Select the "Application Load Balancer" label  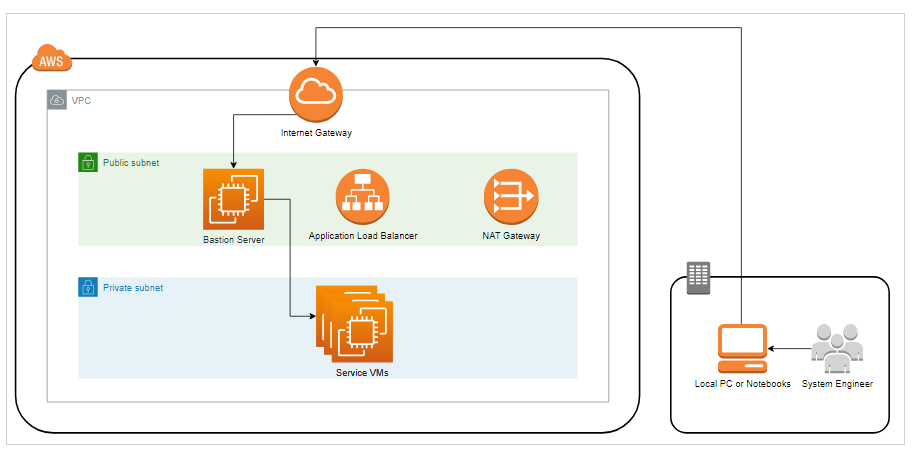coord(363,236)
